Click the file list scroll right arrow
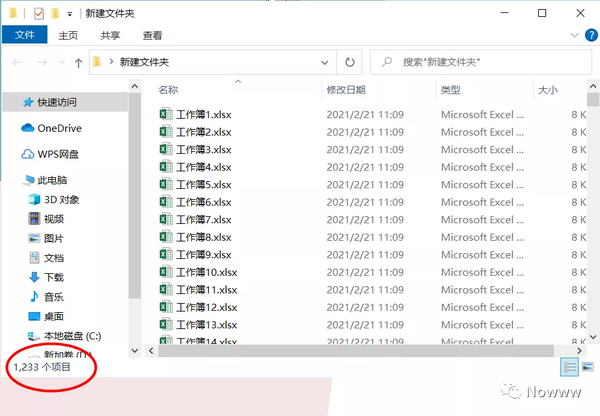This screenshot has width=600, height=416. click(x=579, y=351)
